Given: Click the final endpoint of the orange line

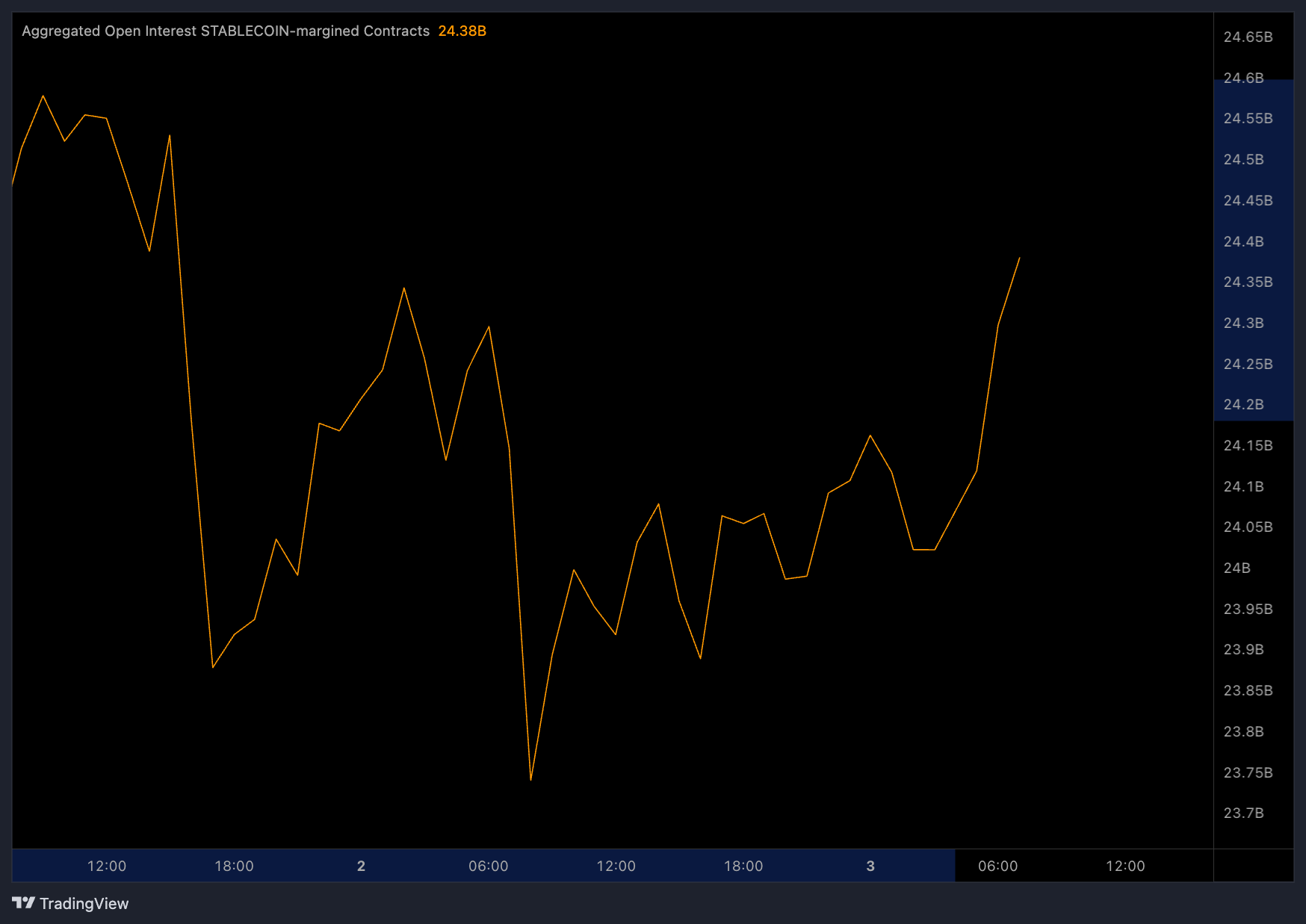Looking at the screenshot, I should (x=1019, y=258).
